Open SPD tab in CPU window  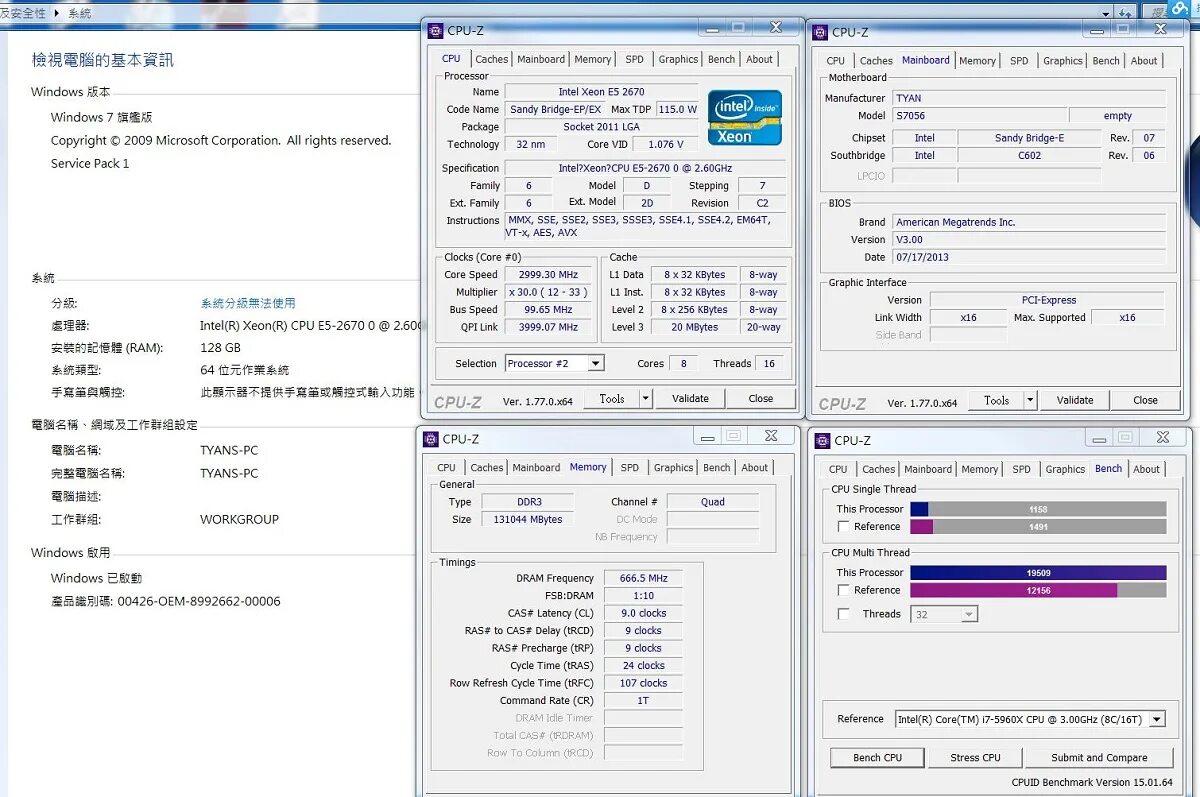(635, 59)
